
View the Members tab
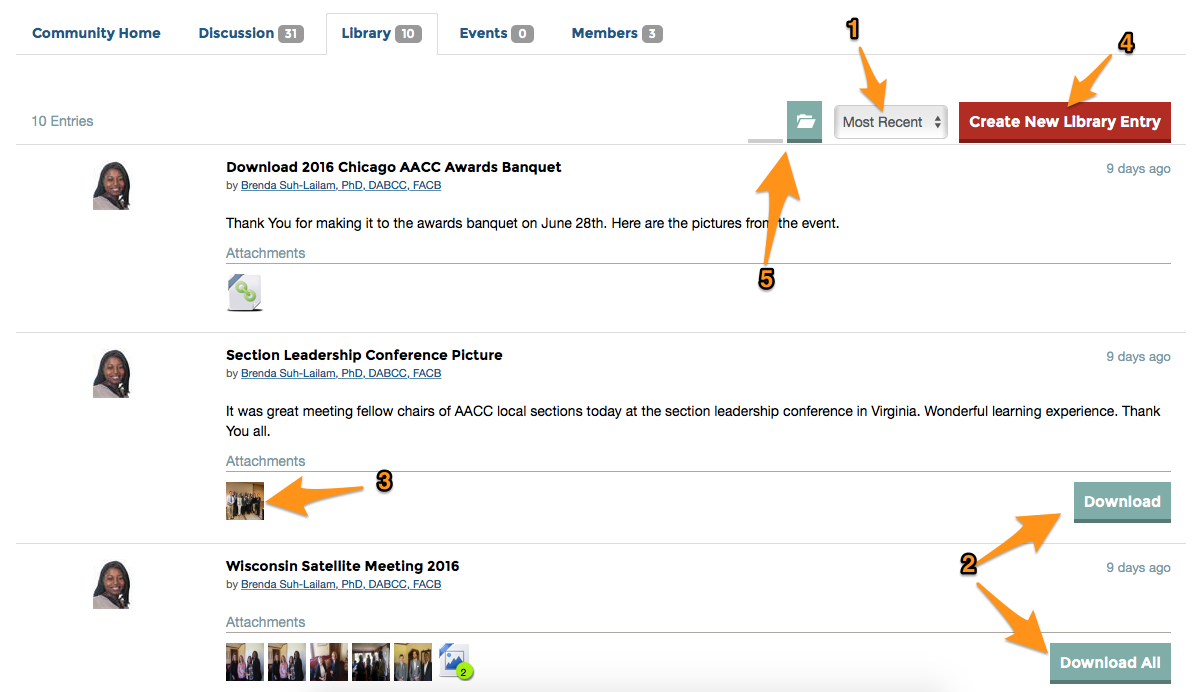pyautogui.click(x=616, y=33)
